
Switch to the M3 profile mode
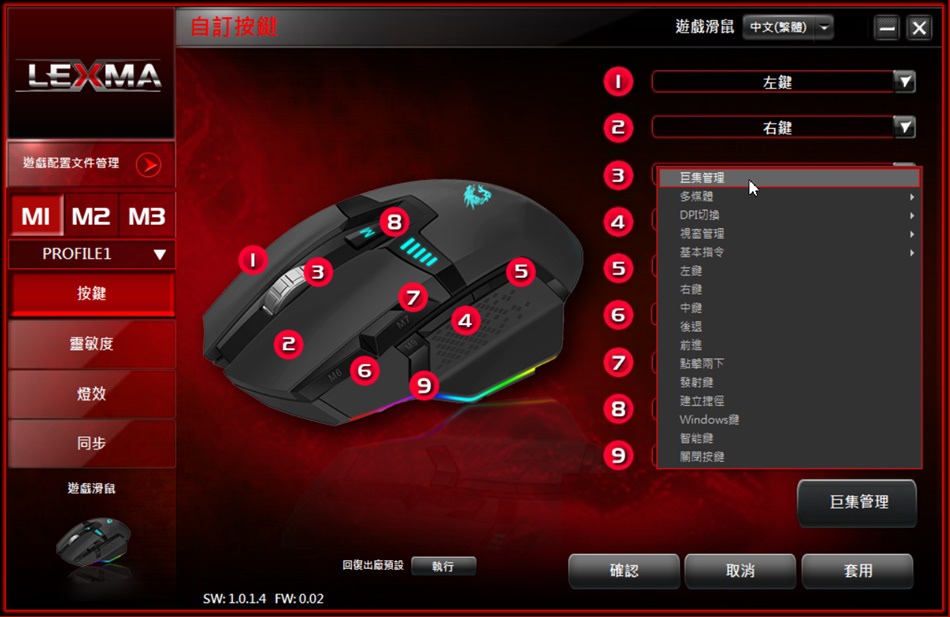click(x=147, y=216)
